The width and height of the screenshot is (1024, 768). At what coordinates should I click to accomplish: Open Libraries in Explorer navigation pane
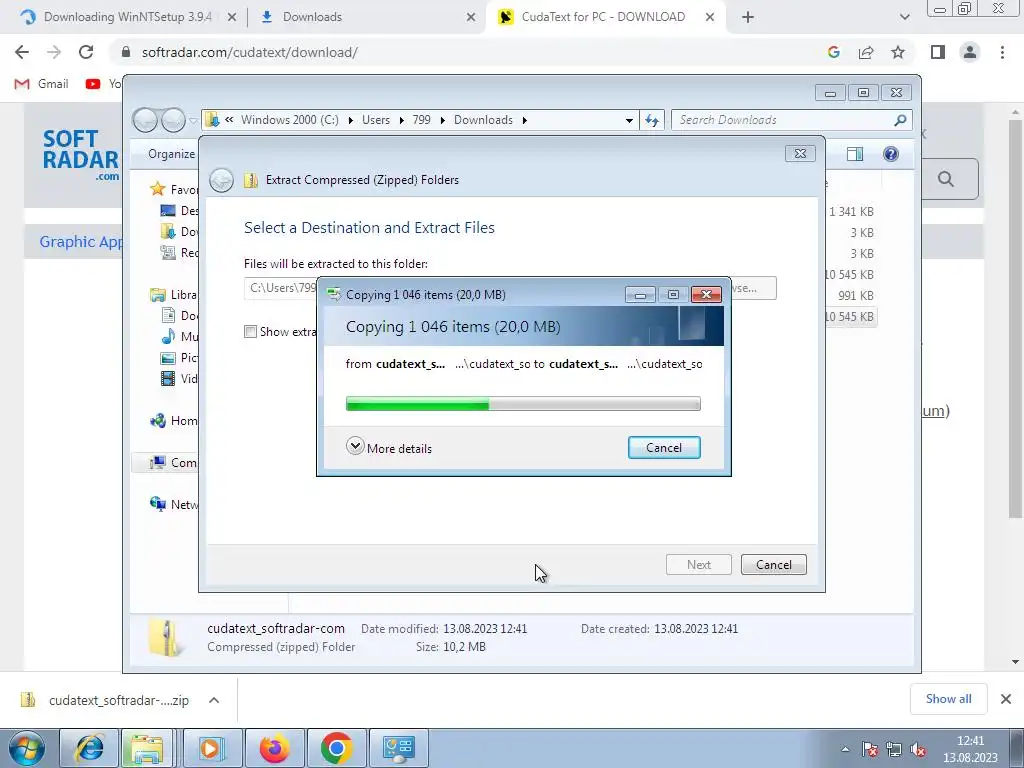(x=174, y=295)
